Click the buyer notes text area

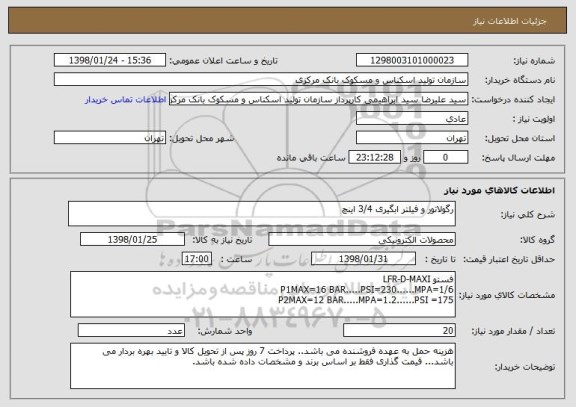[263, 366]
